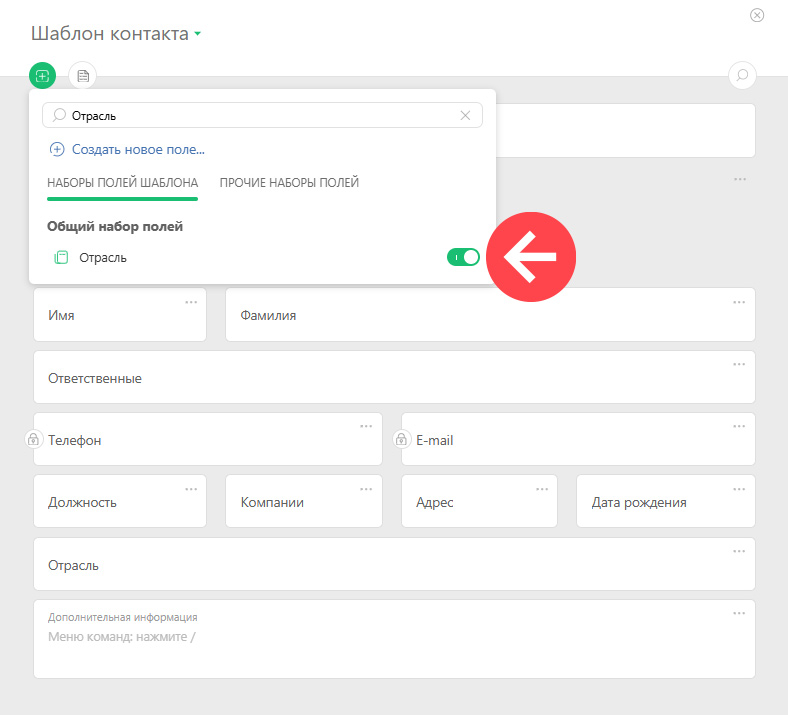Select the Компании field card
The width and height of the screenshot is (788, 715).
click(304, 501)
